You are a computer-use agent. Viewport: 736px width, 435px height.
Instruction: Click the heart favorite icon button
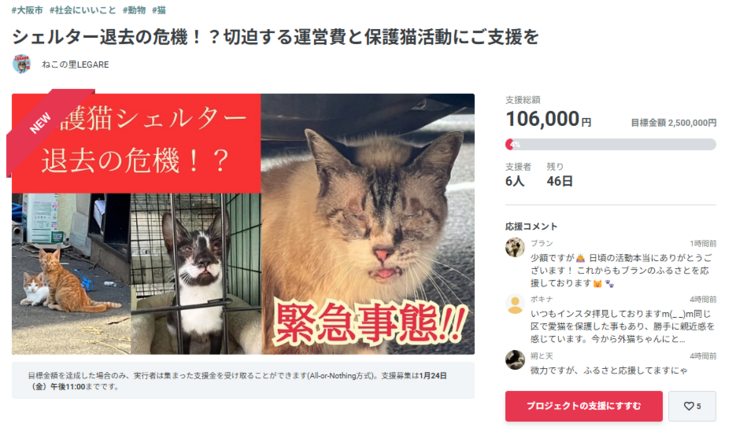692,406
